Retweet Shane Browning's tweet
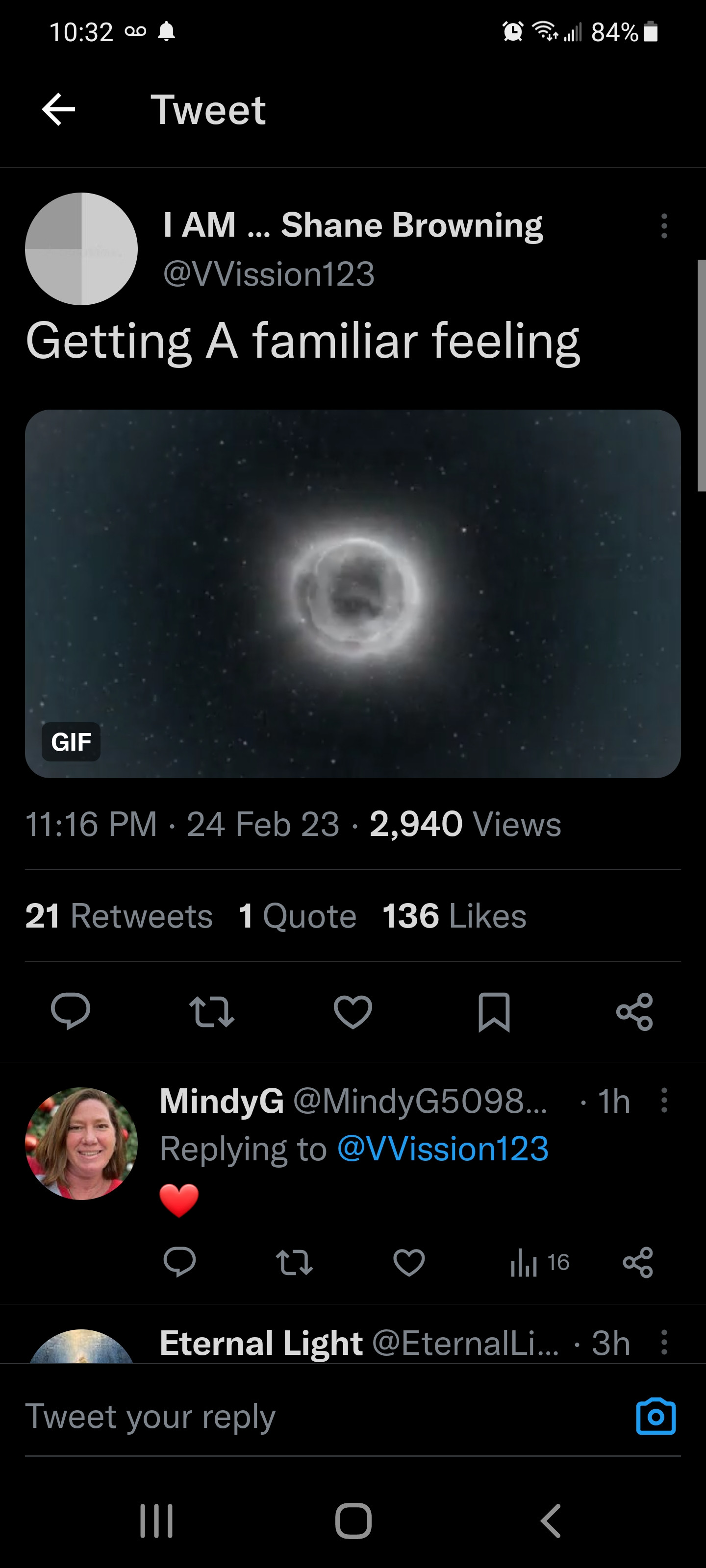This screenshot has height=1568, width=706. tap(211, 1011)
